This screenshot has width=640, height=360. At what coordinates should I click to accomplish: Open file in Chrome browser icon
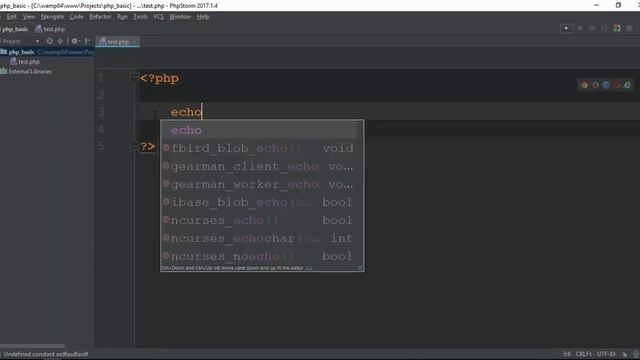pyautogui.click(x=584, y=85)
